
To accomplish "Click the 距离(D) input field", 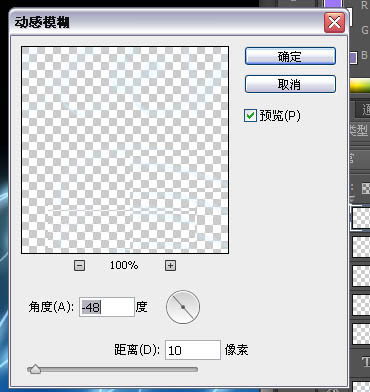I will (x=193, y=350).
